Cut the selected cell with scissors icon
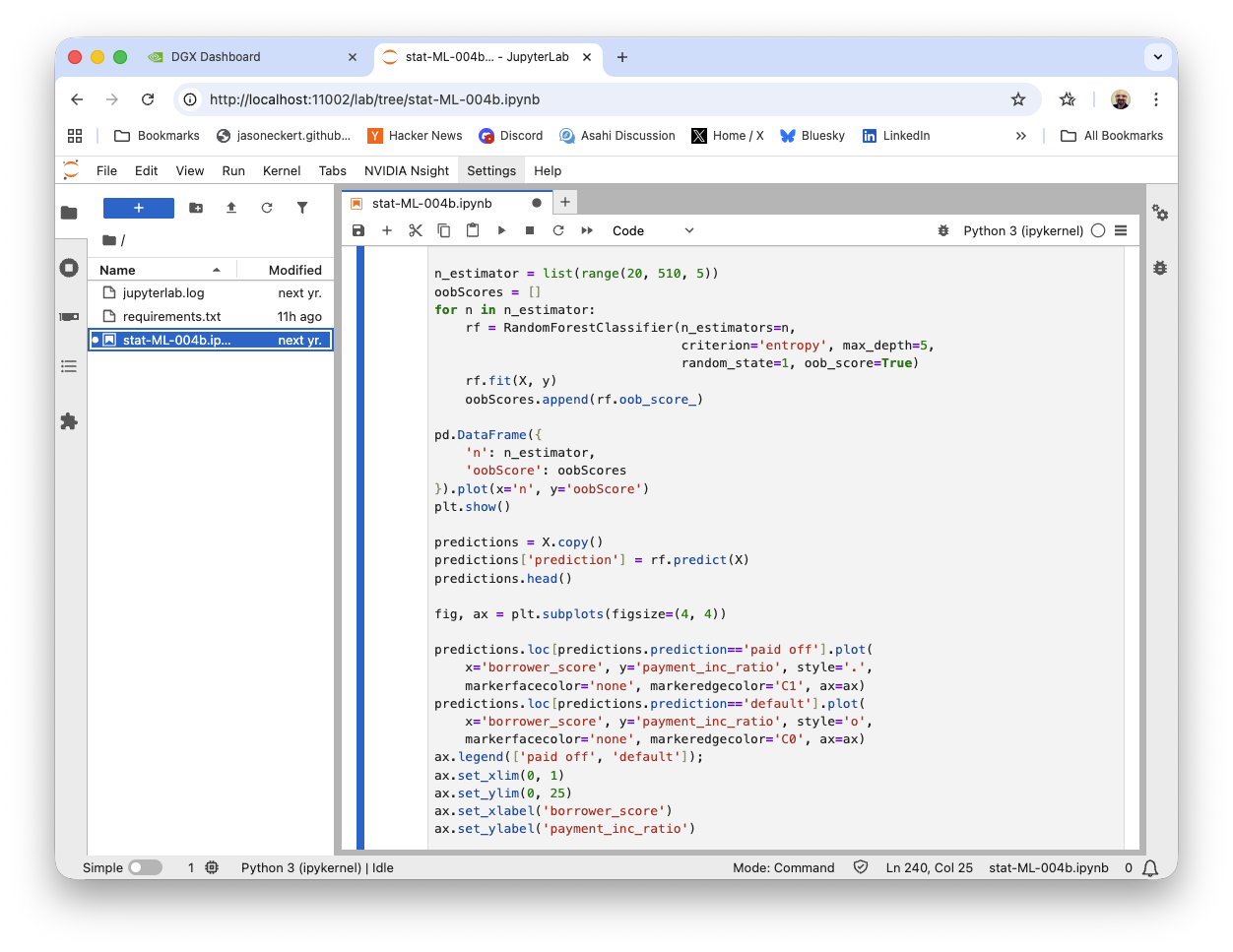 pos(416,230)
